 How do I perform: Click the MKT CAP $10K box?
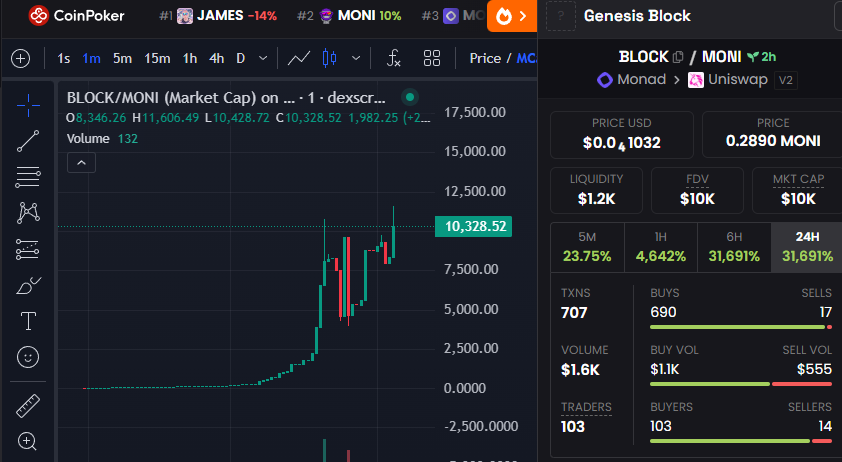coord(798,191)
